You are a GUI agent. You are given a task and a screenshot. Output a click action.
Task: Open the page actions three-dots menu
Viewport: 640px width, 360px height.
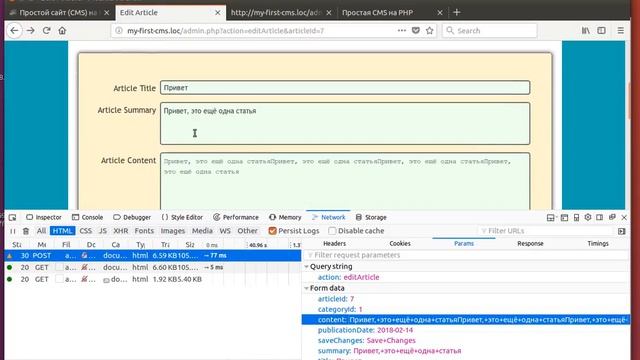pos(402,31)
